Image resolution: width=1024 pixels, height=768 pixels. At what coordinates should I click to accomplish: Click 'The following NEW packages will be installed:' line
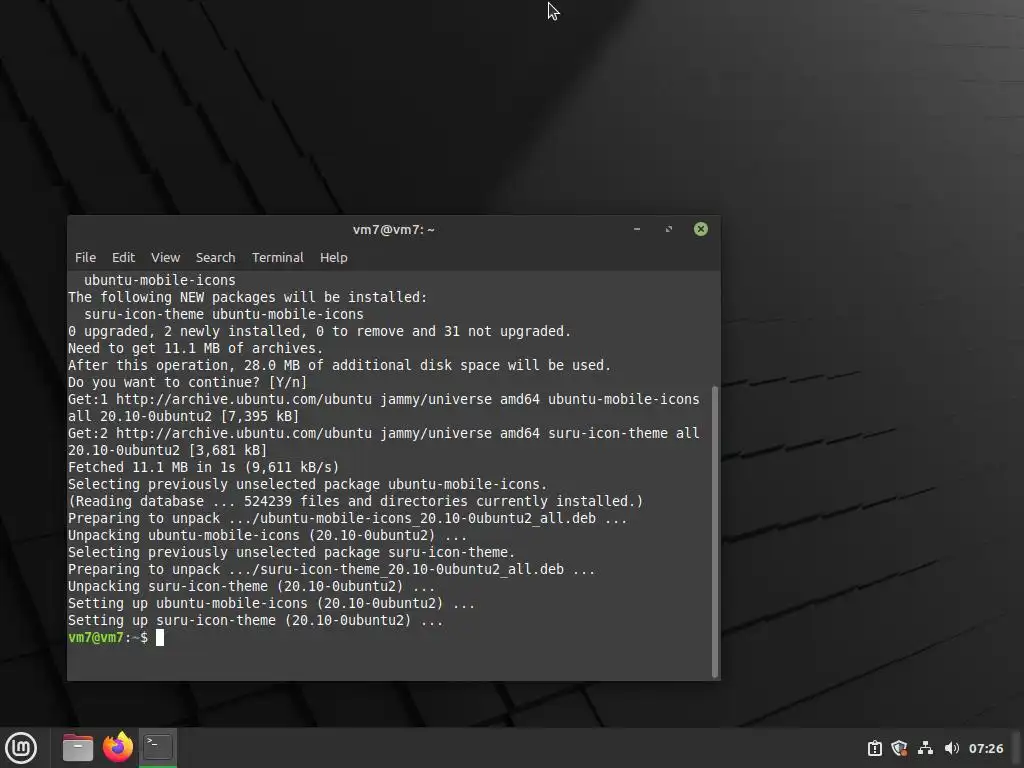coord(248,297)
